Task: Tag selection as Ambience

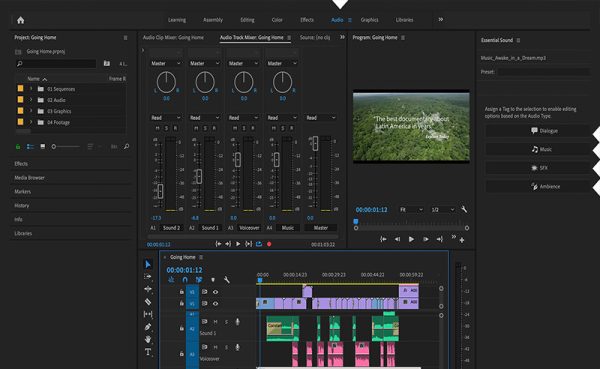Action: 539,186
